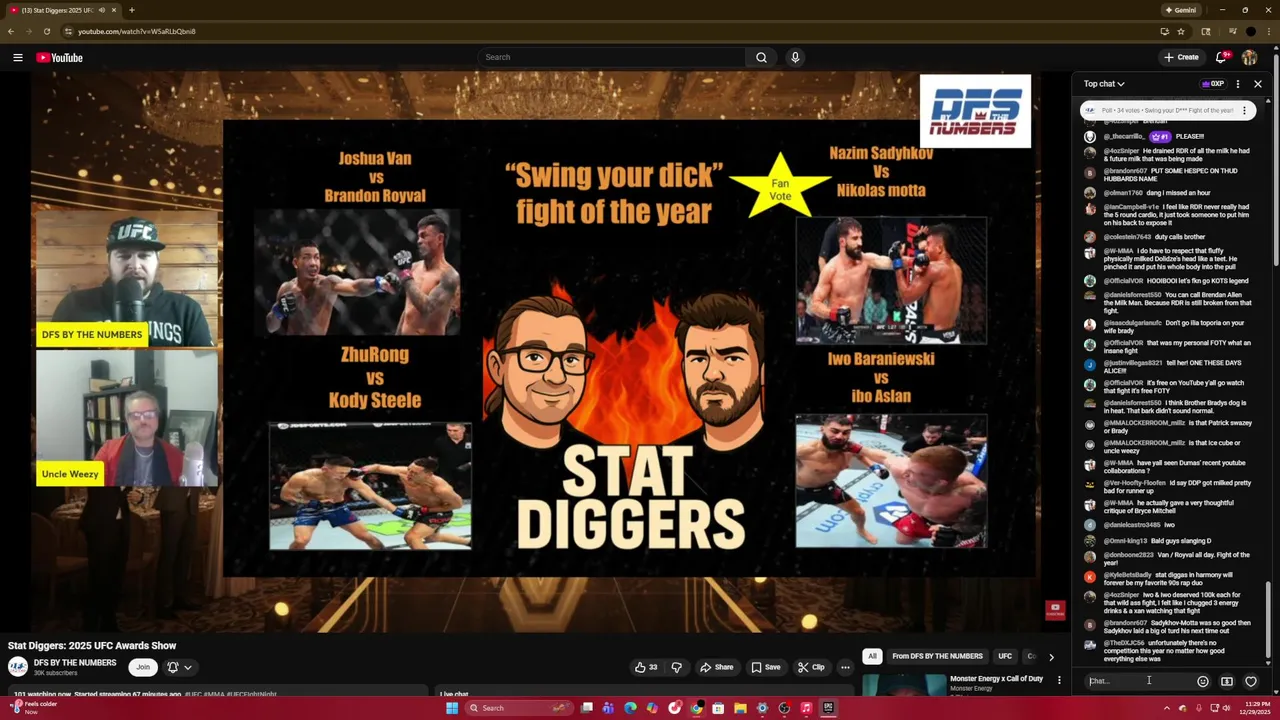Click the Windows taskbar Search box

(520, 708)
